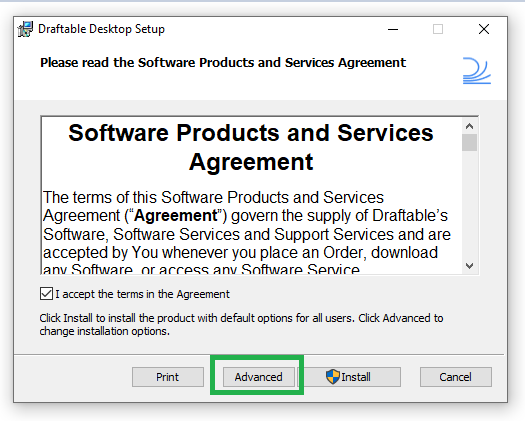Click the Draftable logo in header

point(477,71)
